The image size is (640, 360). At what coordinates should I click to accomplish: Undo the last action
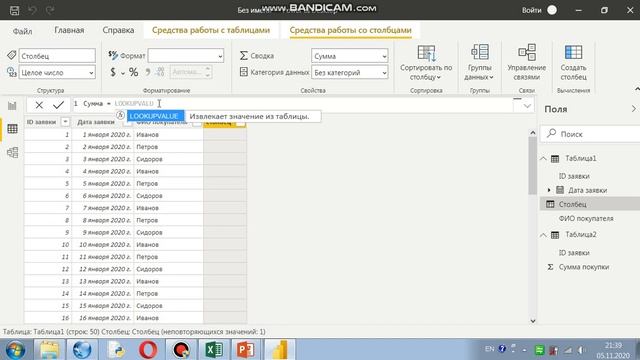pyautogui.click(x=32, y=10)
